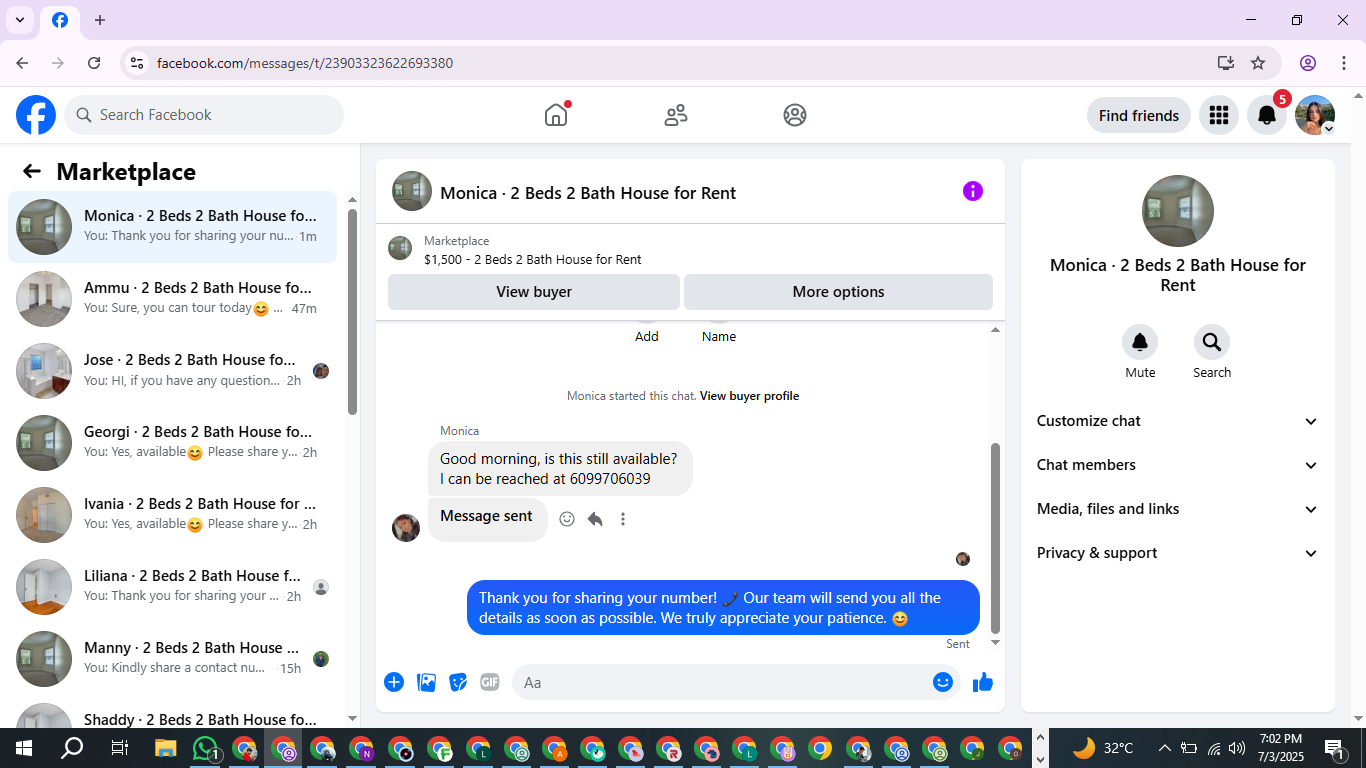
Task: Open Monica conversation in list
Action: pyautogui.click(x=172, y=227)
